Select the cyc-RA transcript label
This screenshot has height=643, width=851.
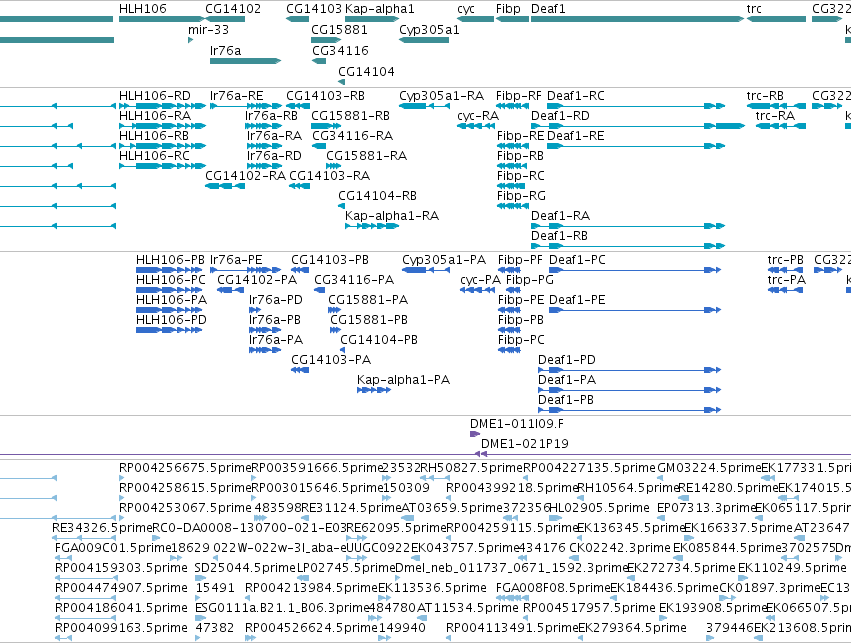(478, 116)
